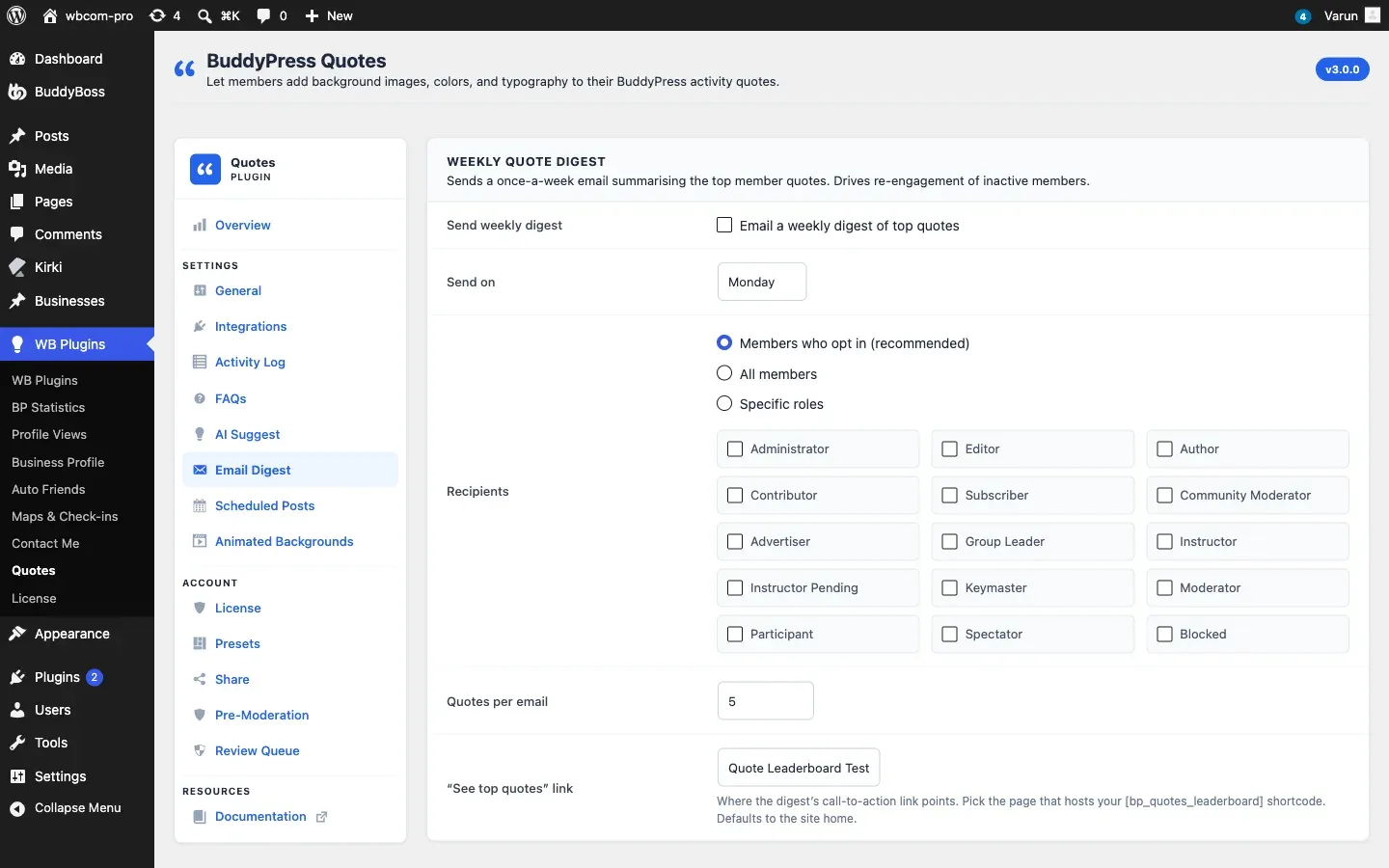Click the Collapse Menu arrow icon
This screenshot has height=868, width=1389.
[x=17, y=809]
